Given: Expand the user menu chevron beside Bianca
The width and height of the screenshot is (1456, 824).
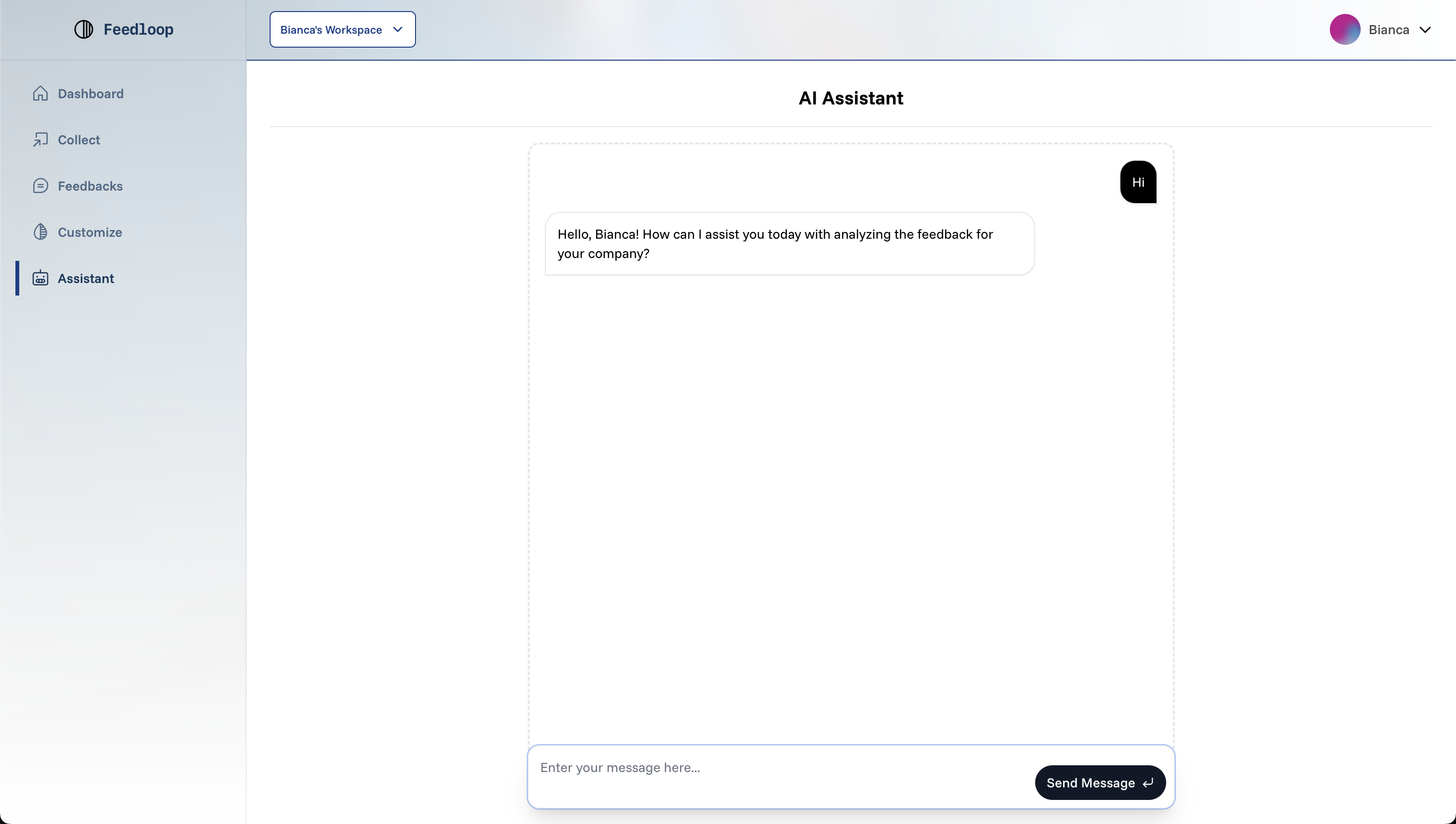Looking at the screenshot, I should tap(1425, 30).
